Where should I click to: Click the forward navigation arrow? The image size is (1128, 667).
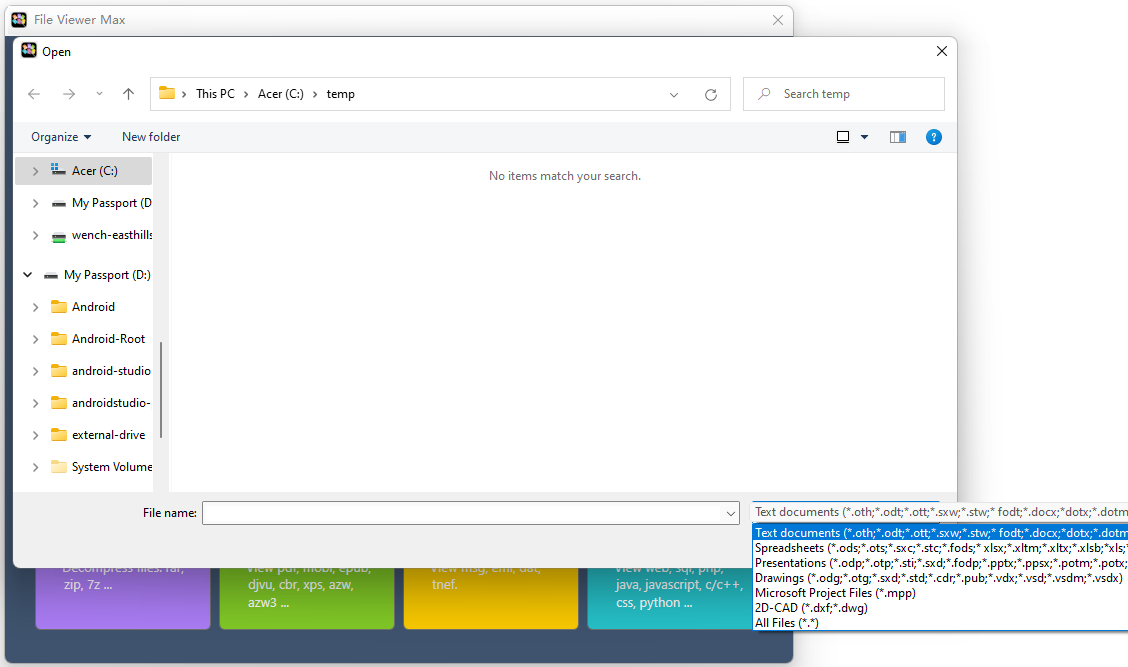68,93
